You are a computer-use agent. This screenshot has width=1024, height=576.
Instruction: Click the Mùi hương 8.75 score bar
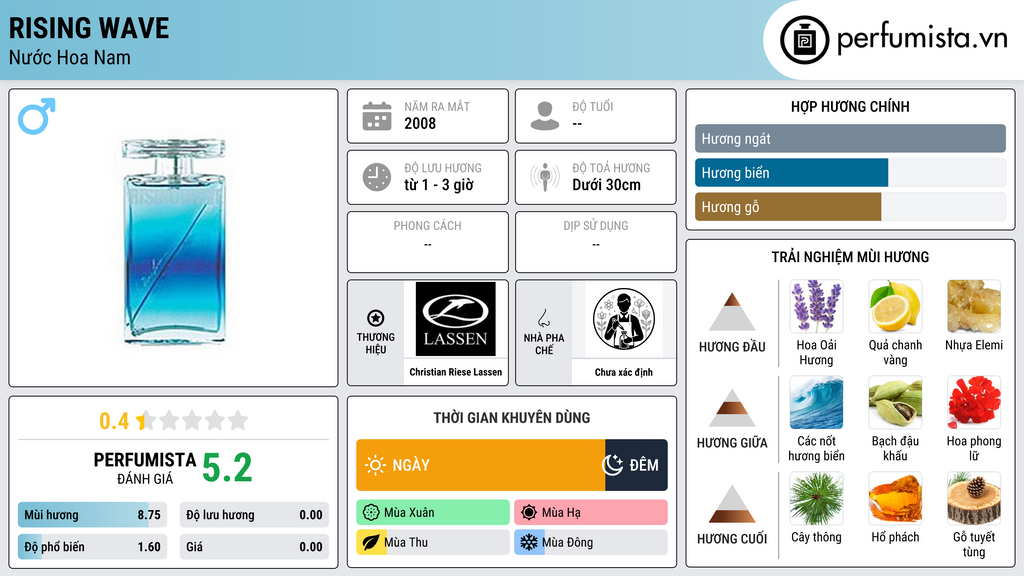click(92, 515)
